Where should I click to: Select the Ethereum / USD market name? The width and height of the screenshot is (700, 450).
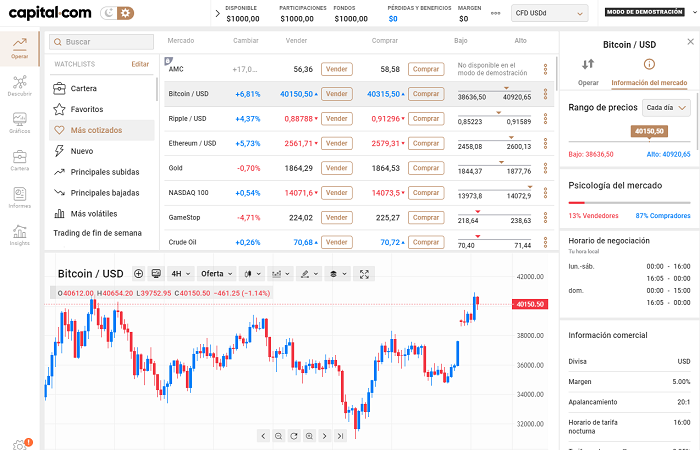pos(192,143)
